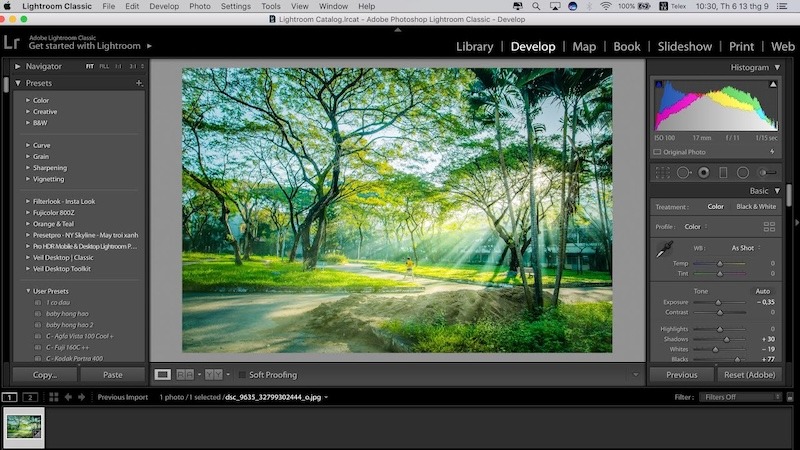Select second window display button 2

tap(30, 397)
